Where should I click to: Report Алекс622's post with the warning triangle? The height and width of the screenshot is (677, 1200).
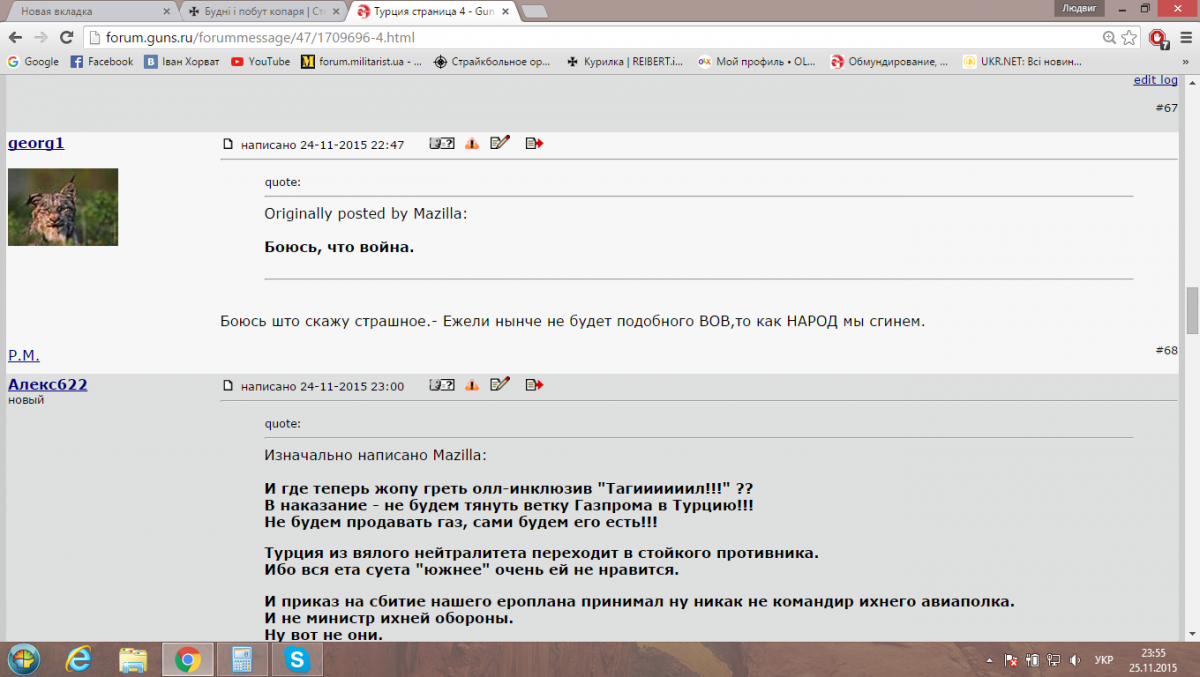(x=472, y=385)
